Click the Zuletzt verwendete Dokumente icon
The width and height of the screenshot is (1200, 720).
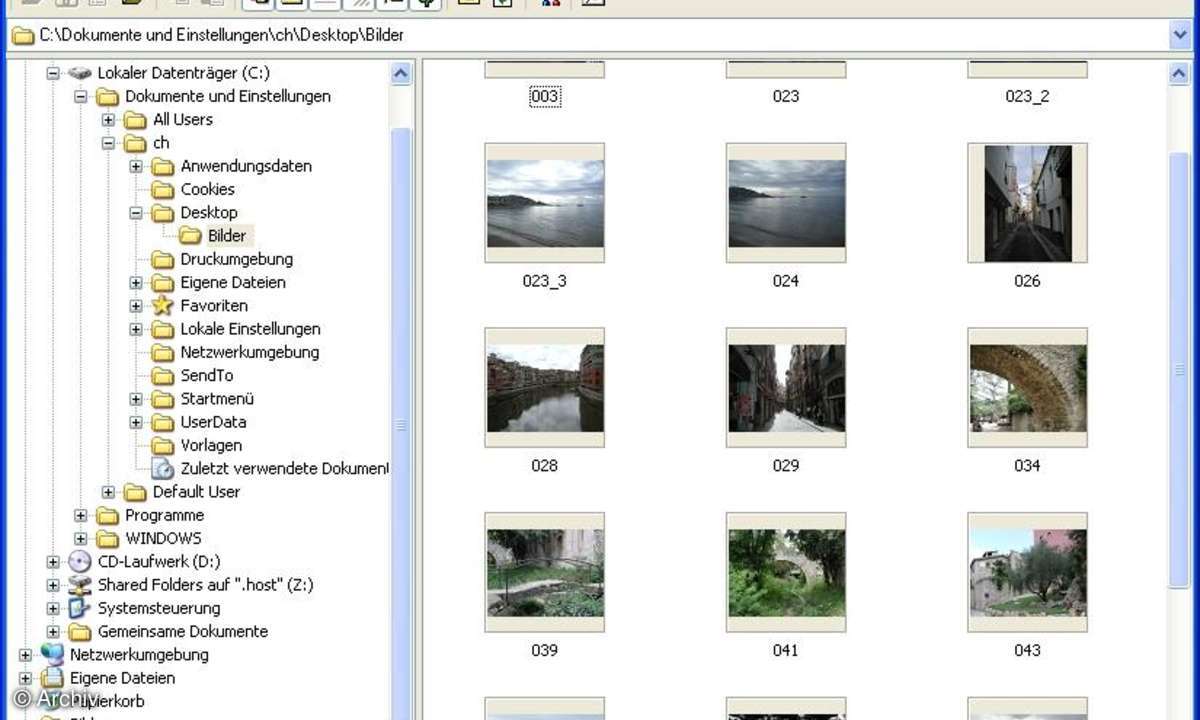(x=162, y=468)
